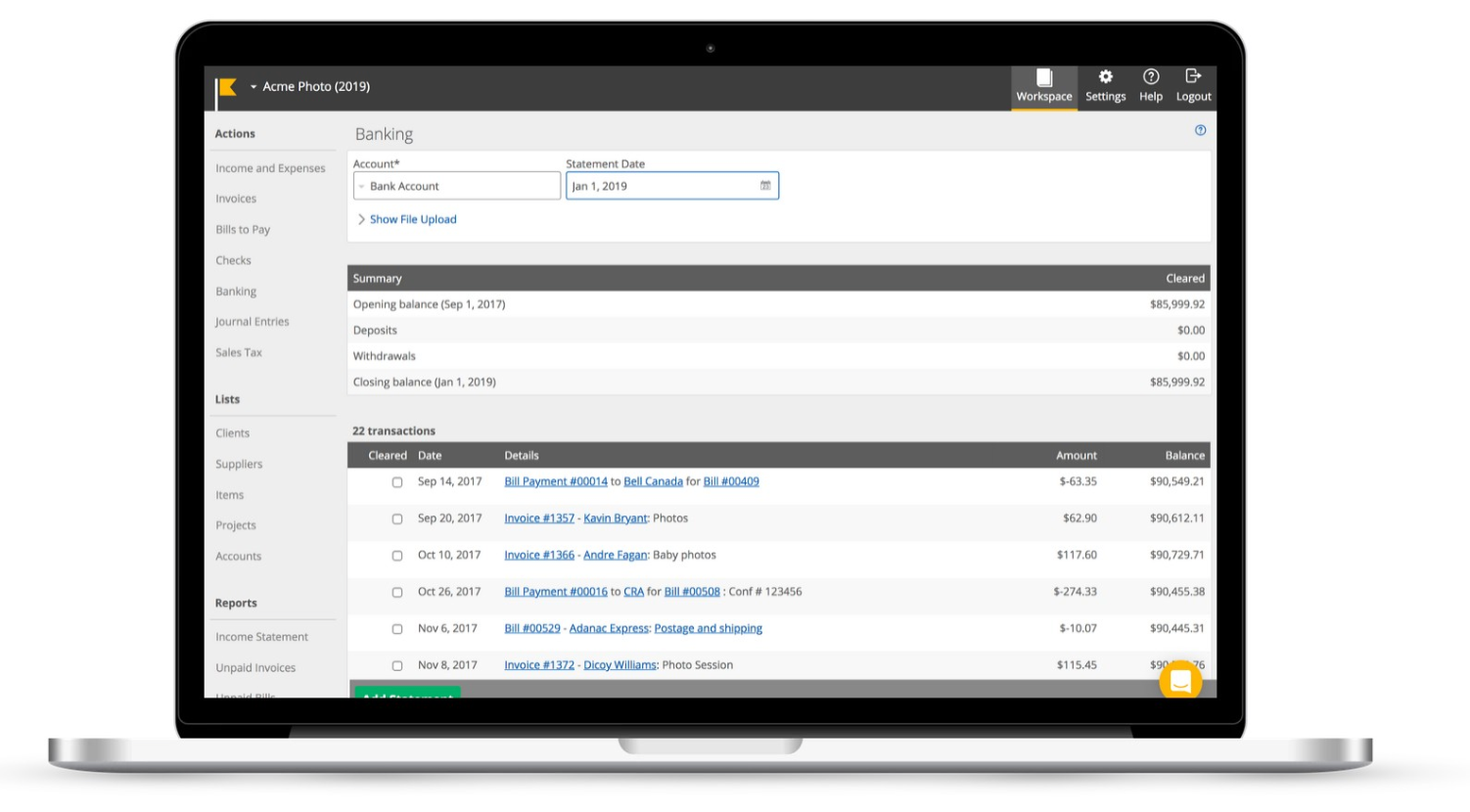
Task: Click the 22 transactions heading
Action: tap(393, 431)
